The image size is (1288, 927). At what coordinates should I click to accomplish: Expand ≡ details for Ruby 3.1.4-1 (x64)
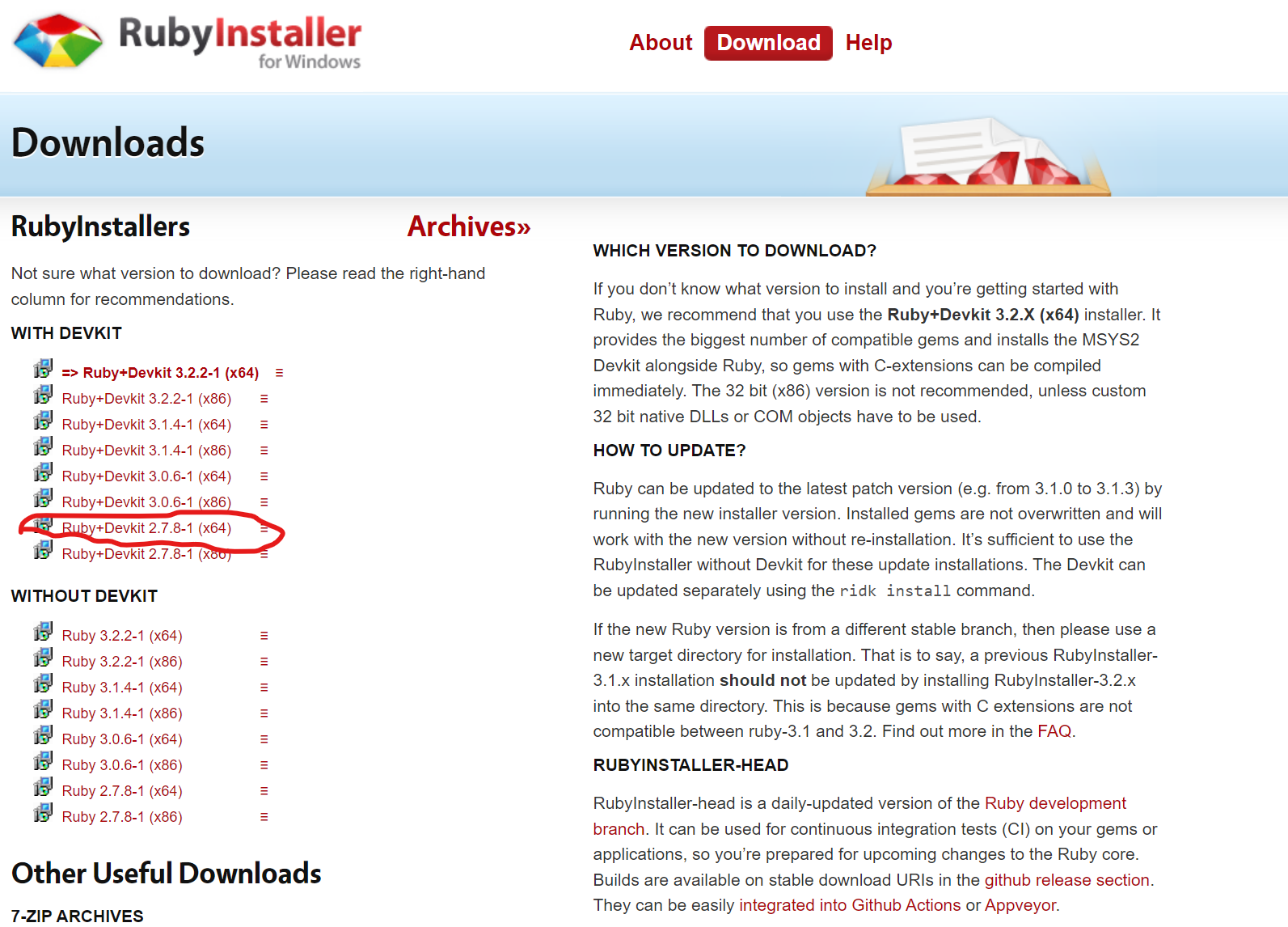pyautogui.click(x=264, y=688)
